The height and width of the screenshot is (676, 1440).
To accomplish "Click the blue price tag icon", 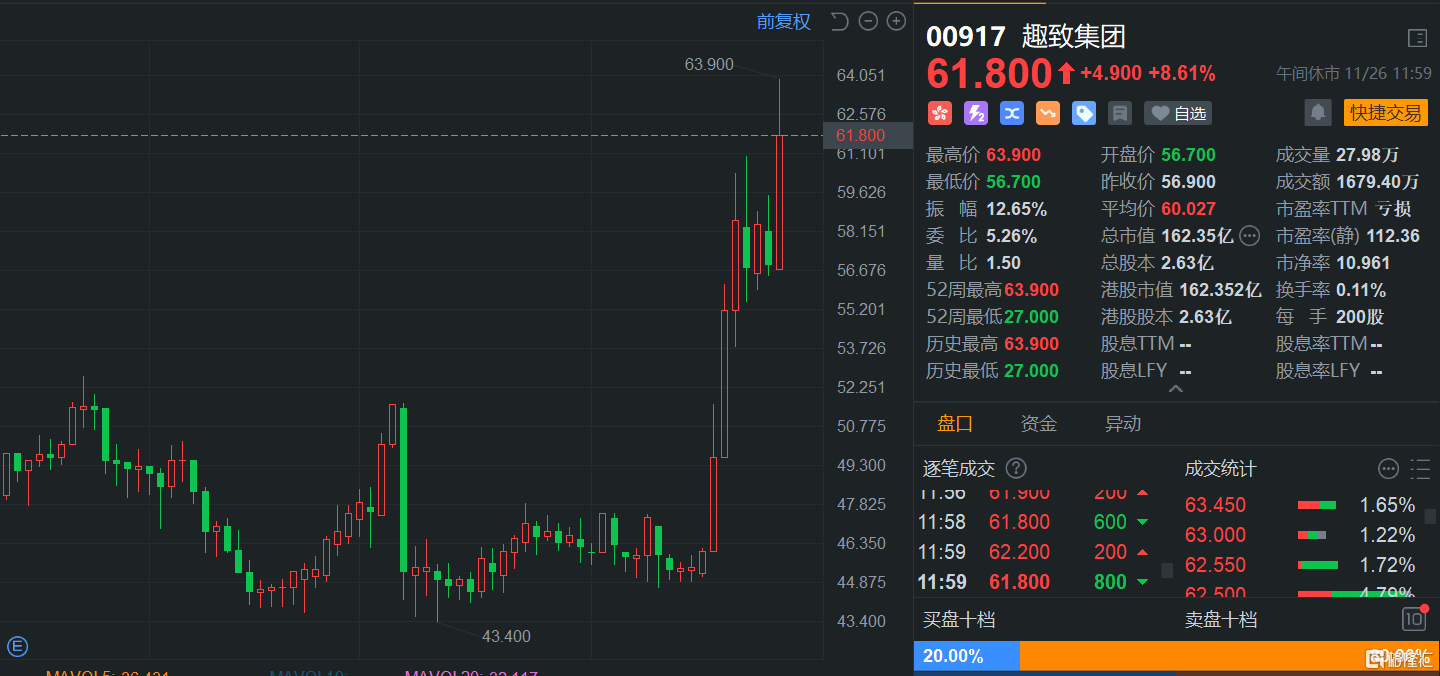I will pyautogui.click(x=1084, y=113).
